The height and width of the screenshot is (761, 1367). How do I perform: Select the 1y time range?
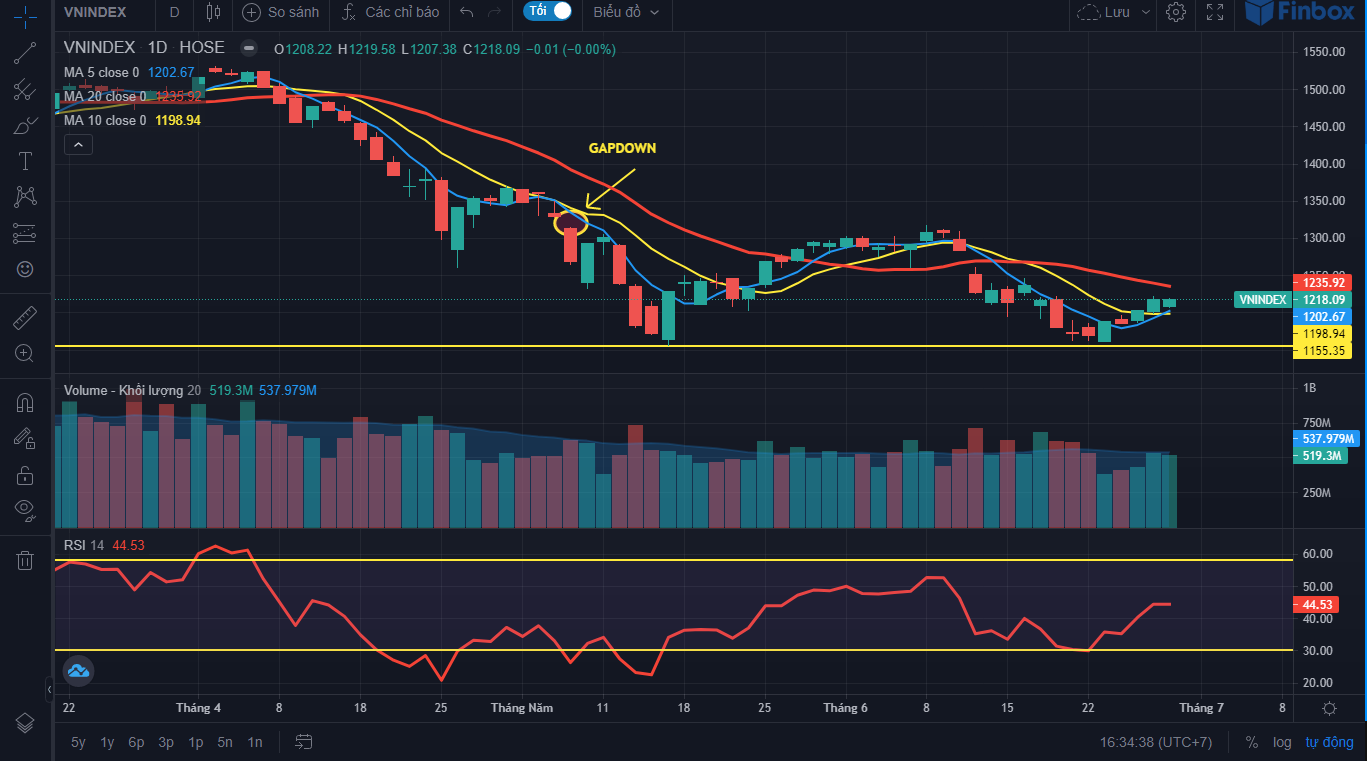coord(107,742)
